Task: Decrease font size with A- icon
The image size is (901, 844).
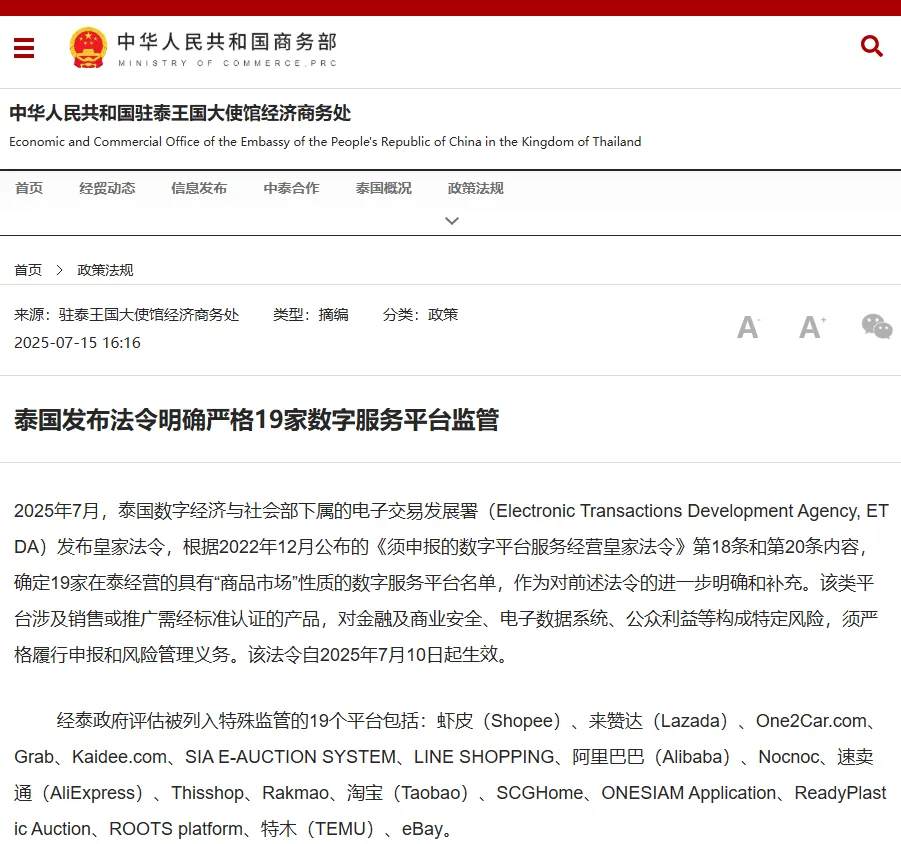Action: (x=749, y=327)
